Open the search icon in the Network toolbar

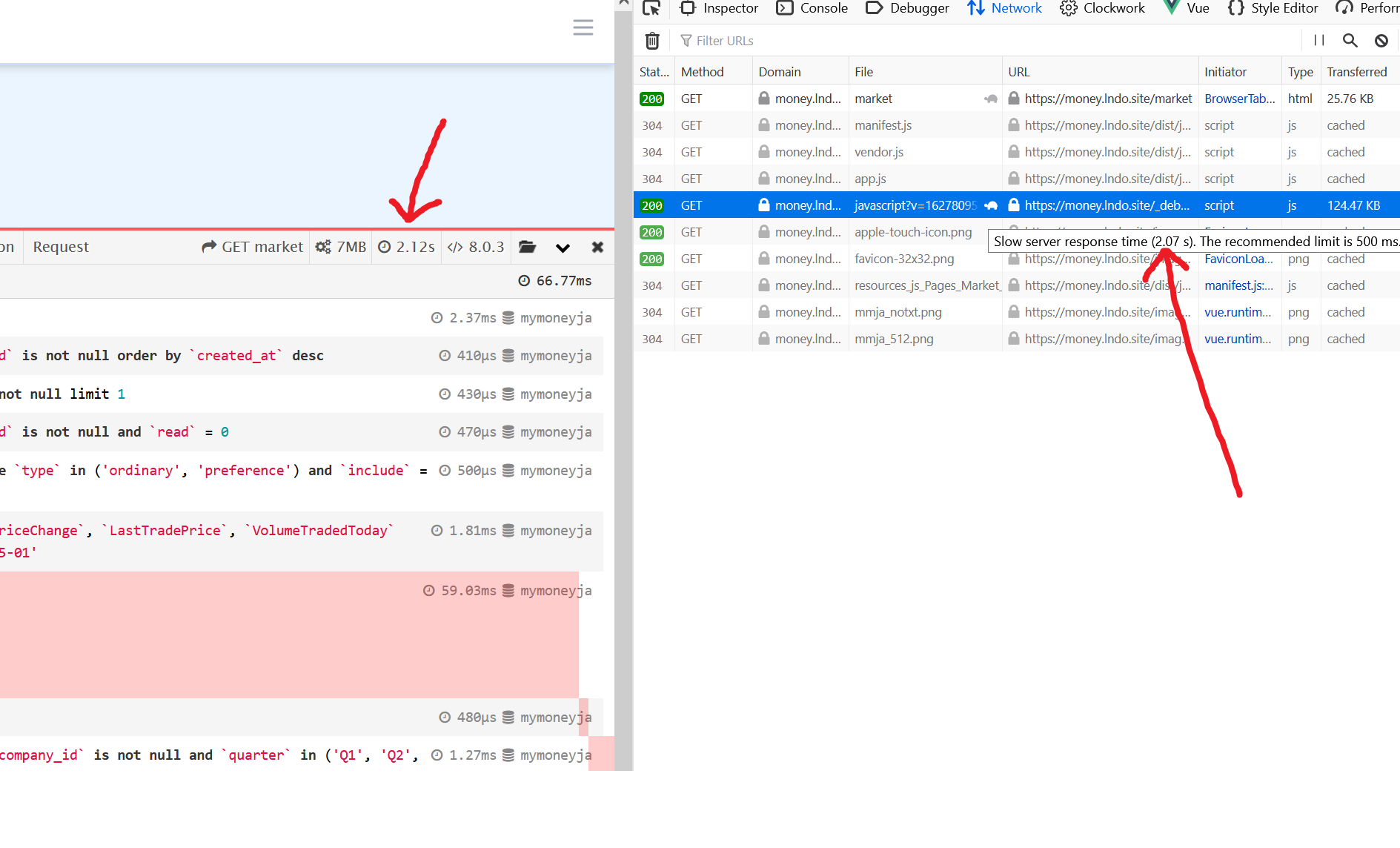[1350, 40]
